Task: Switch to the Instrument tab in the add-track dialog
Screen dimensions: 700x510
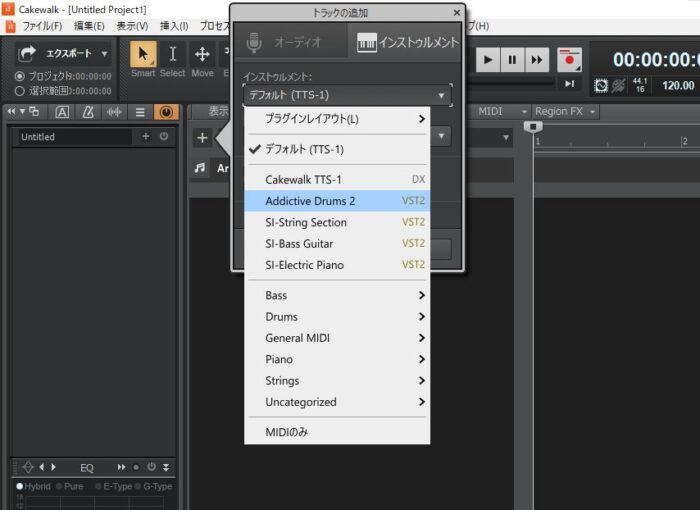Action: point(405,42)
